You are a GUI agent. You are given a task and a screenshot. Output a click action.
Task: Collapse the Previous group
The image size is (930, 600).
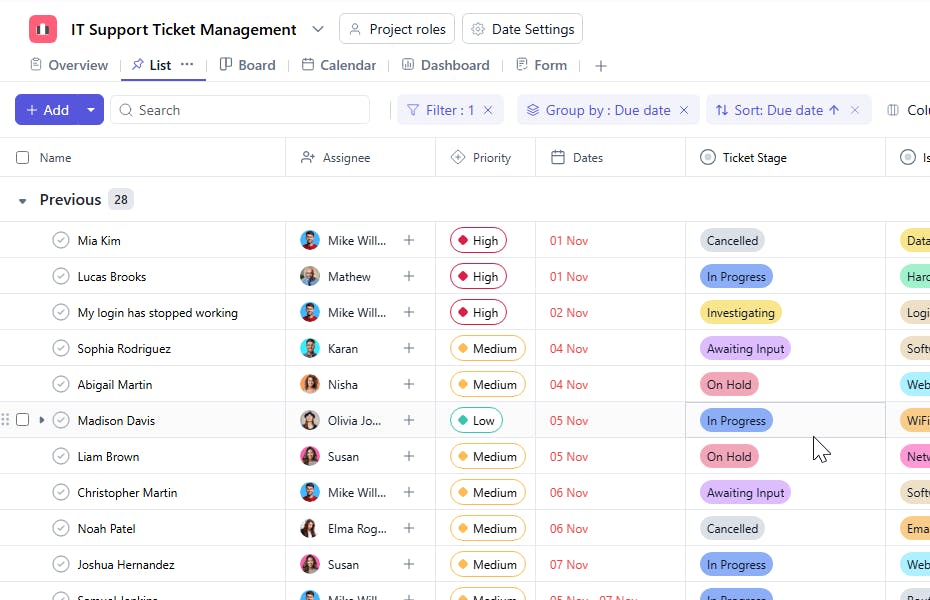tap(23, 201)
